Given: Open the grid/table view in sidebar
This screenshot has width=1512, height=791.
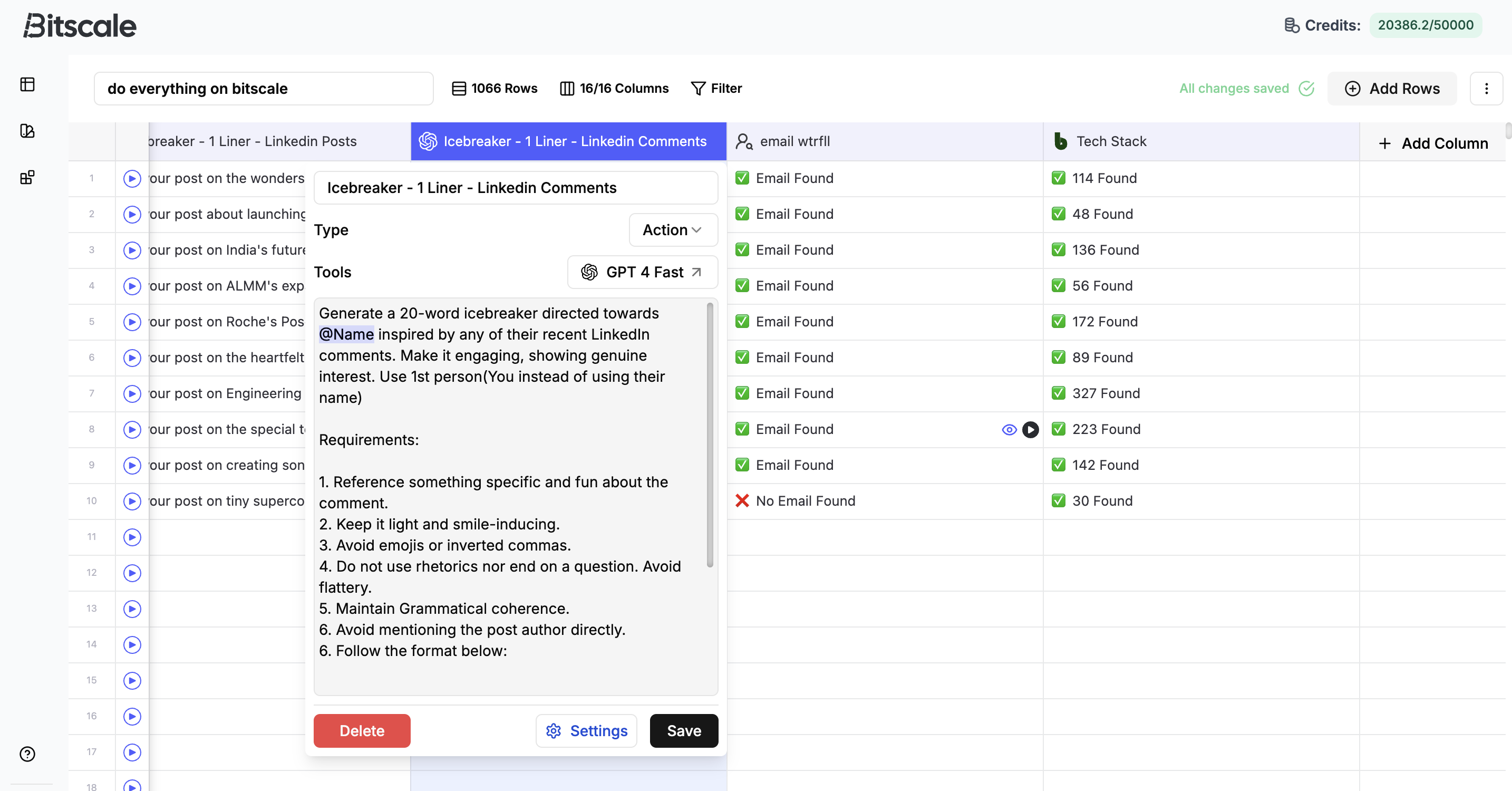Looking at the screenshot, I should (x=27, y=84).
